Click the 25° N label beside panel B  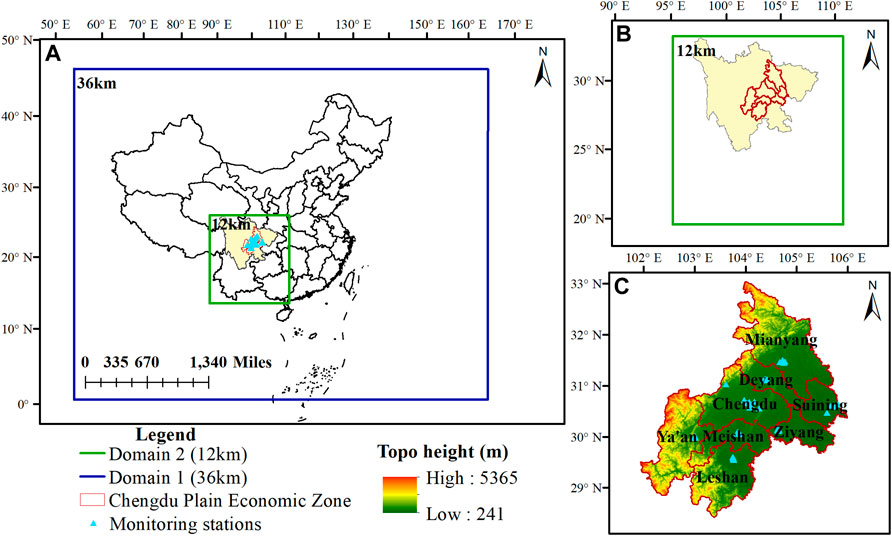pos(590,150)
